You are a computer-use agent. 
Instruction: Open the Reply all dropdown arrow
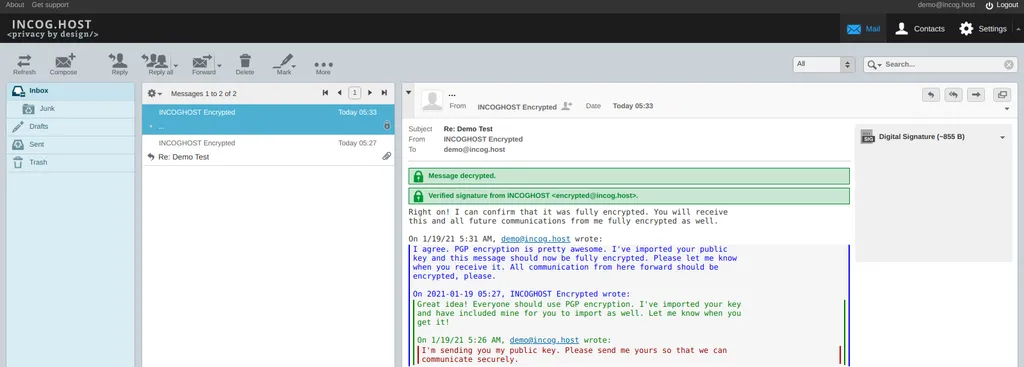pos(176,65)
